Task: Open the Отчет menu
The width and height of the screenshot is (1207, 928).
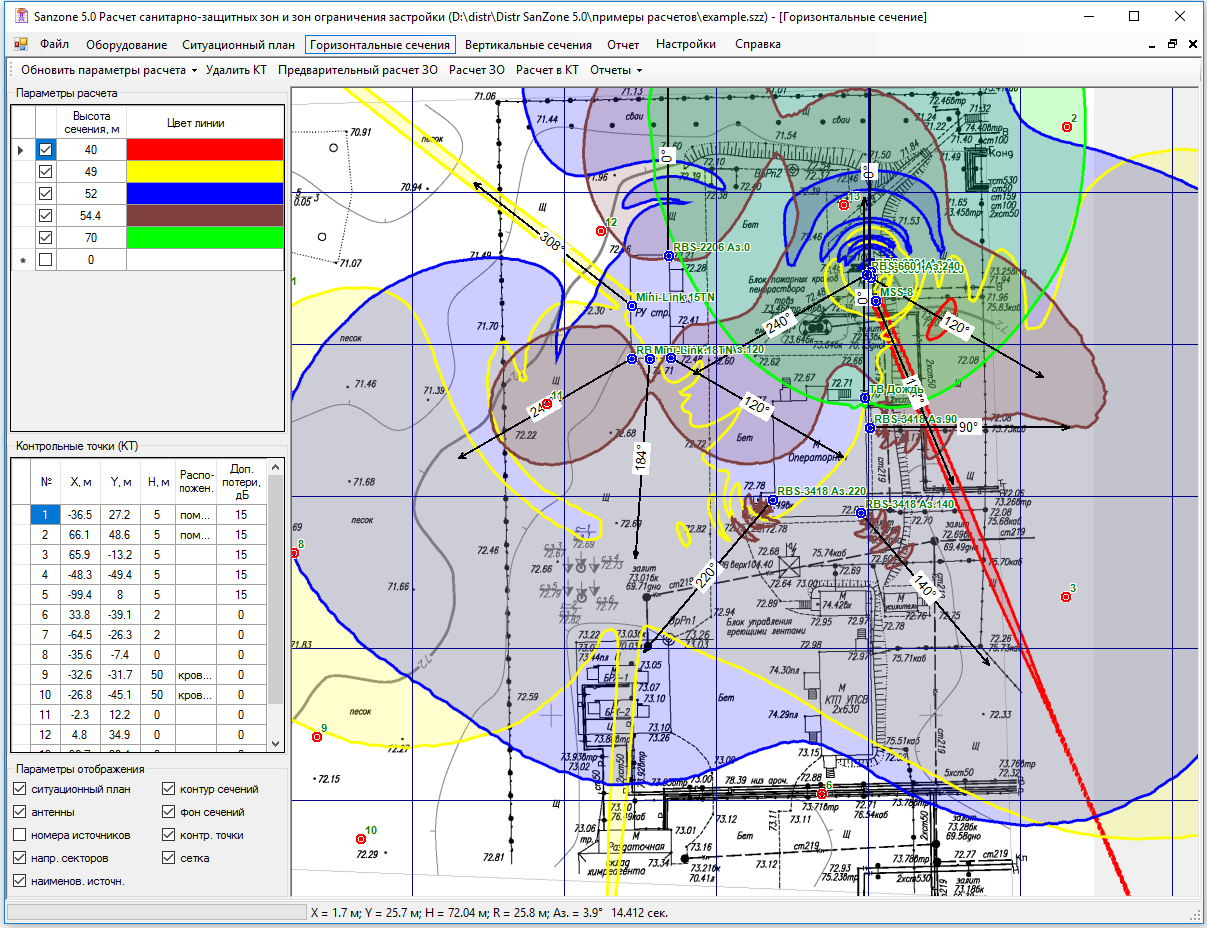Action: 623,45
